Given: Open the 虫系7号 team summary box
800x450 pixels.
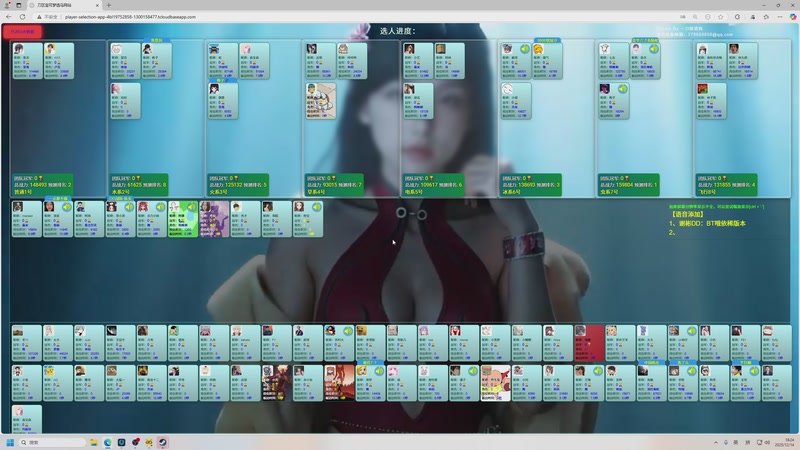Looking at the screenshot, I should point(629,185).
